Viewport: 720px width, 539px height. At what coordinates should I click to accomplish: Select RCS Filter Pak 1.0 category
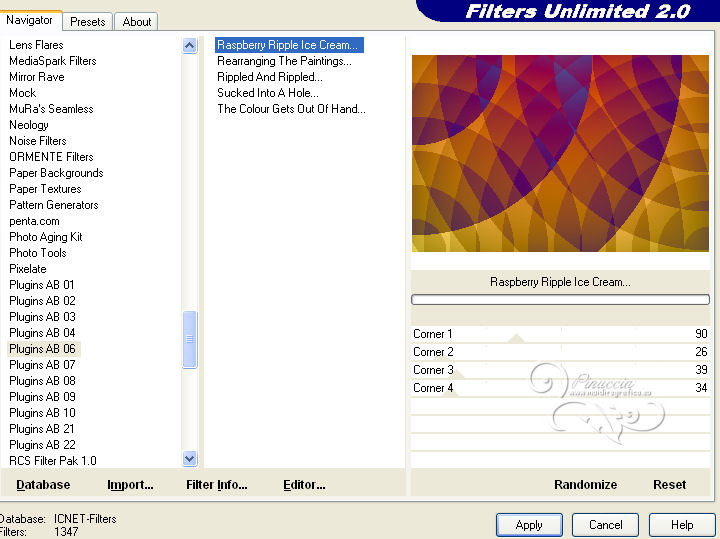click(53, 461)
